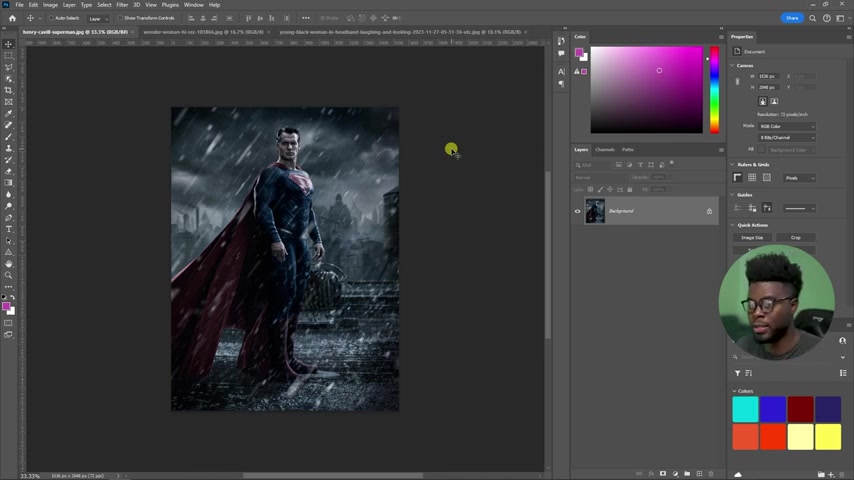854x480 pixels.
Task: Pick the cyan swatch in Colors
Action: 745,409
